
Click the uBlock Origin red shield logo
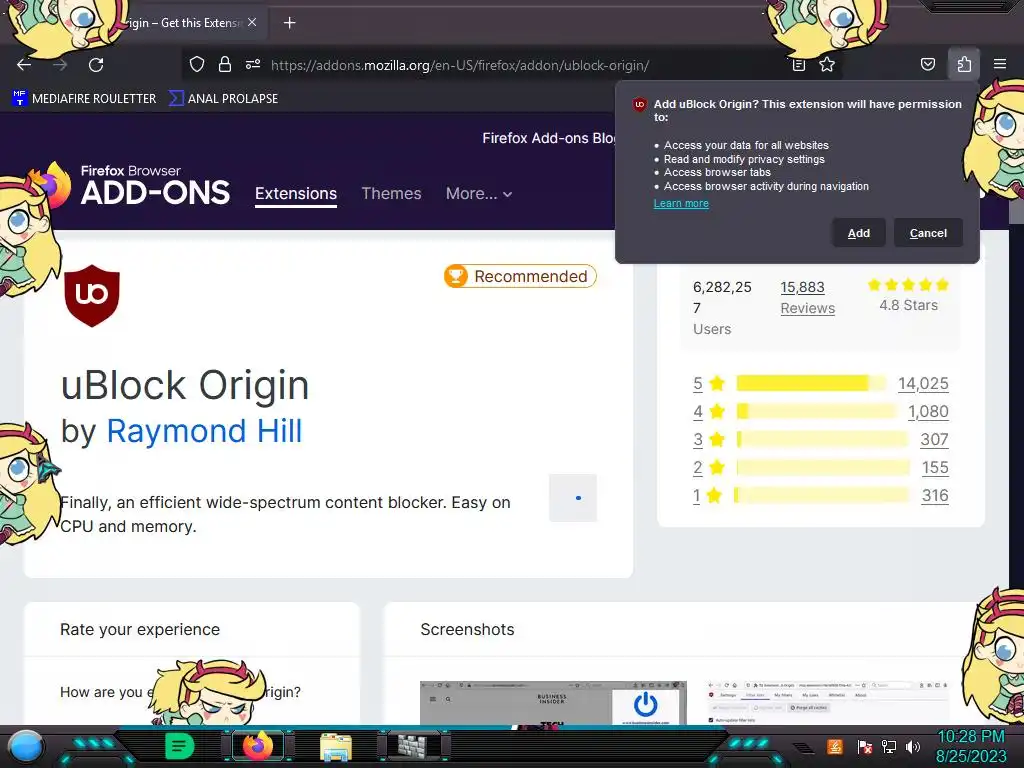click(92, 295)
